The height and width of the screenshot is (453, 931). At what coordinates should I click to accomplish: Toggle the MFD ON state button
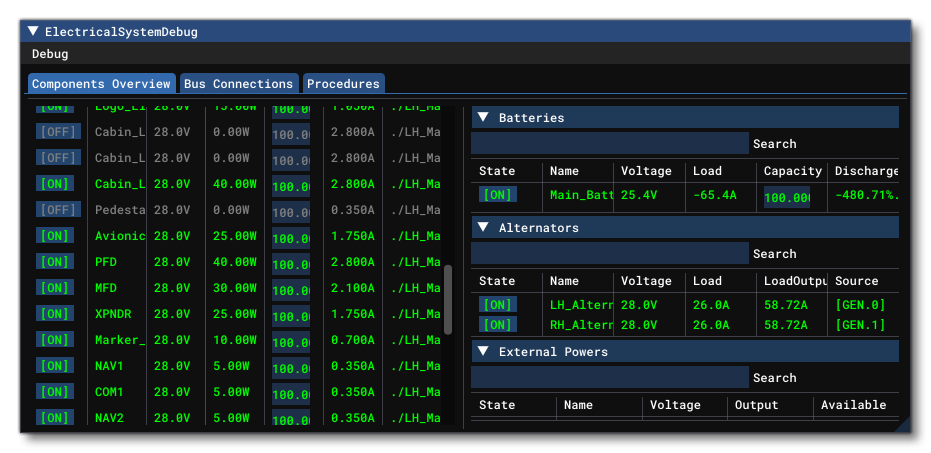[x=55, y=288]
